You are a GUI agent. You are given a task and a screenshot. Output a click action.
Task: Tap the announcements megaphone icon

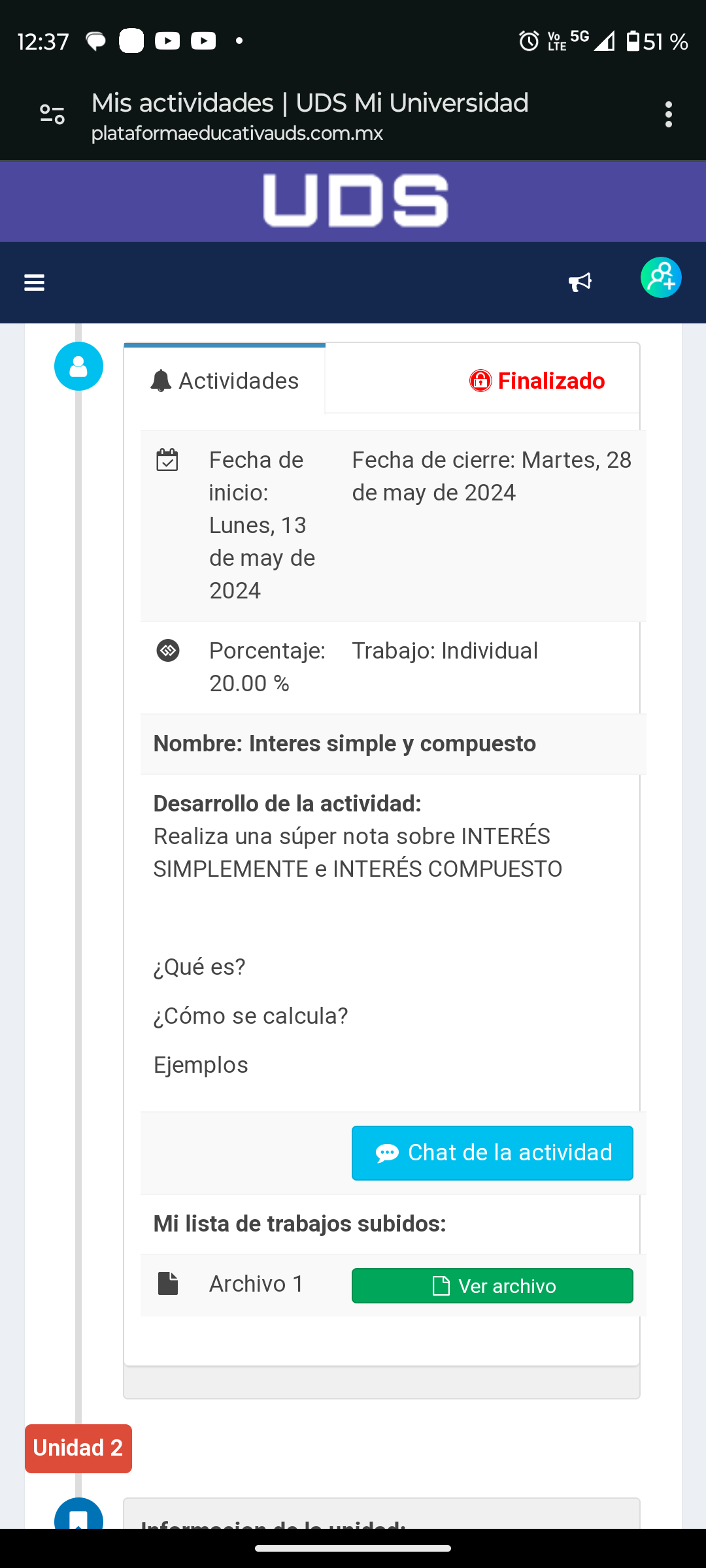tap(579, 282)
